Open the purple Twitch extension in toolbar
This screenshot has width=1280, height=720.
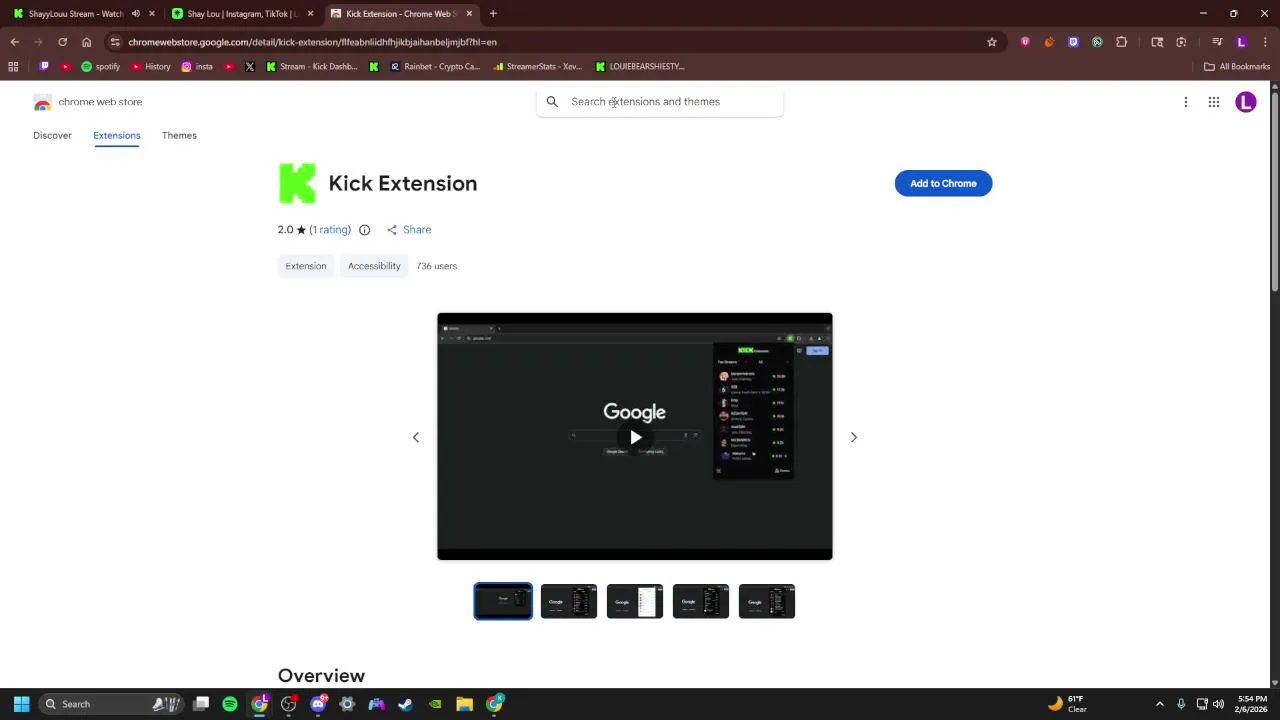[x=1073, y=42]
